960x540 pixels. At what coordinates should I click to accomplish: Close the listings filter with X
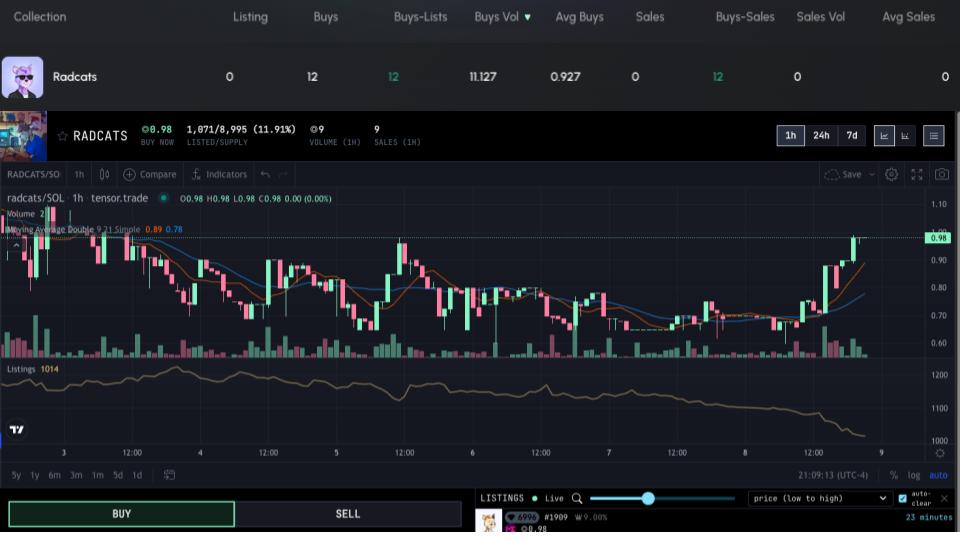pyautogui.click(x=944, y=498)
